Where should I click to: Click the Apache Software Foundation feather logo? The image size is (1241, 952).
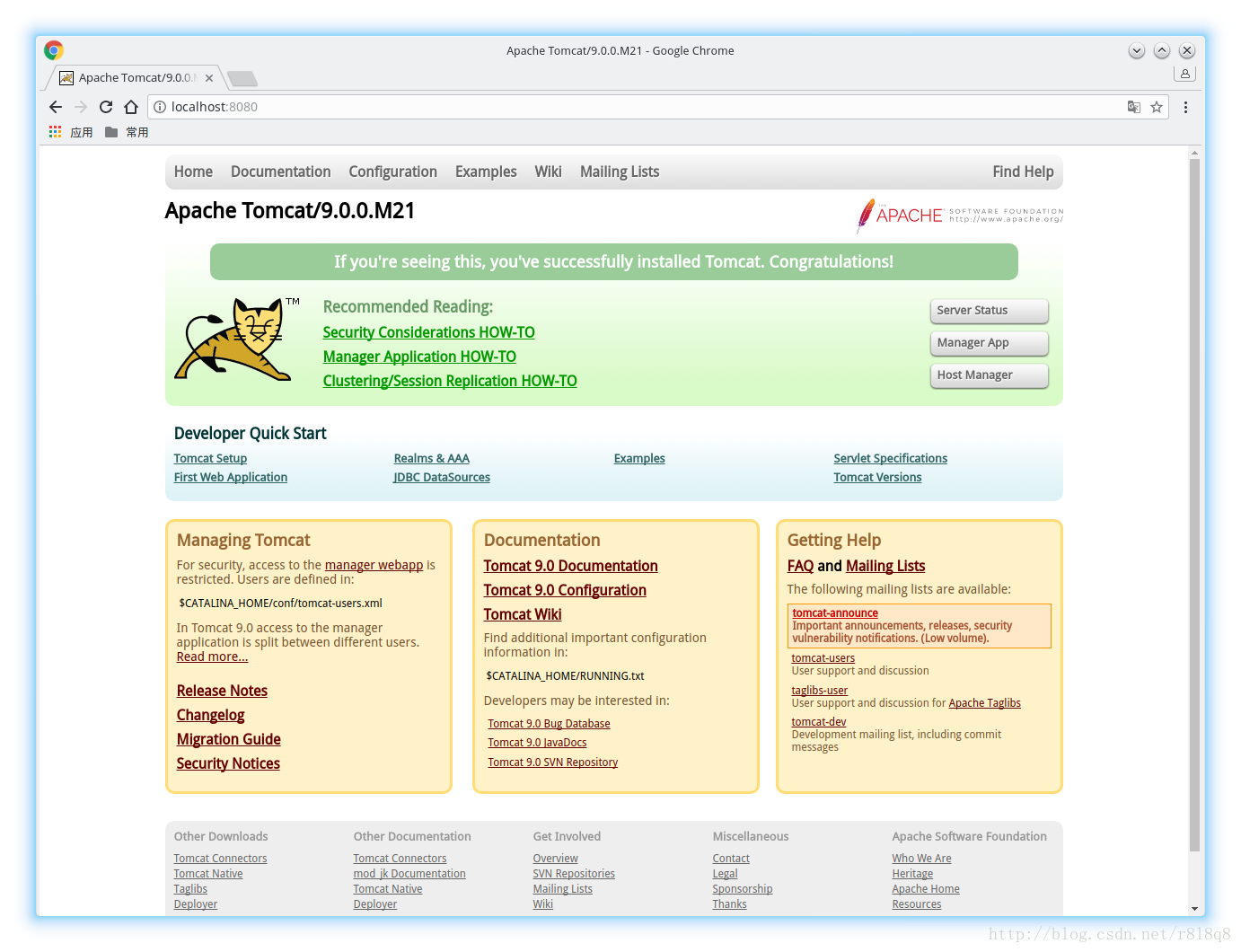(960, 216)
